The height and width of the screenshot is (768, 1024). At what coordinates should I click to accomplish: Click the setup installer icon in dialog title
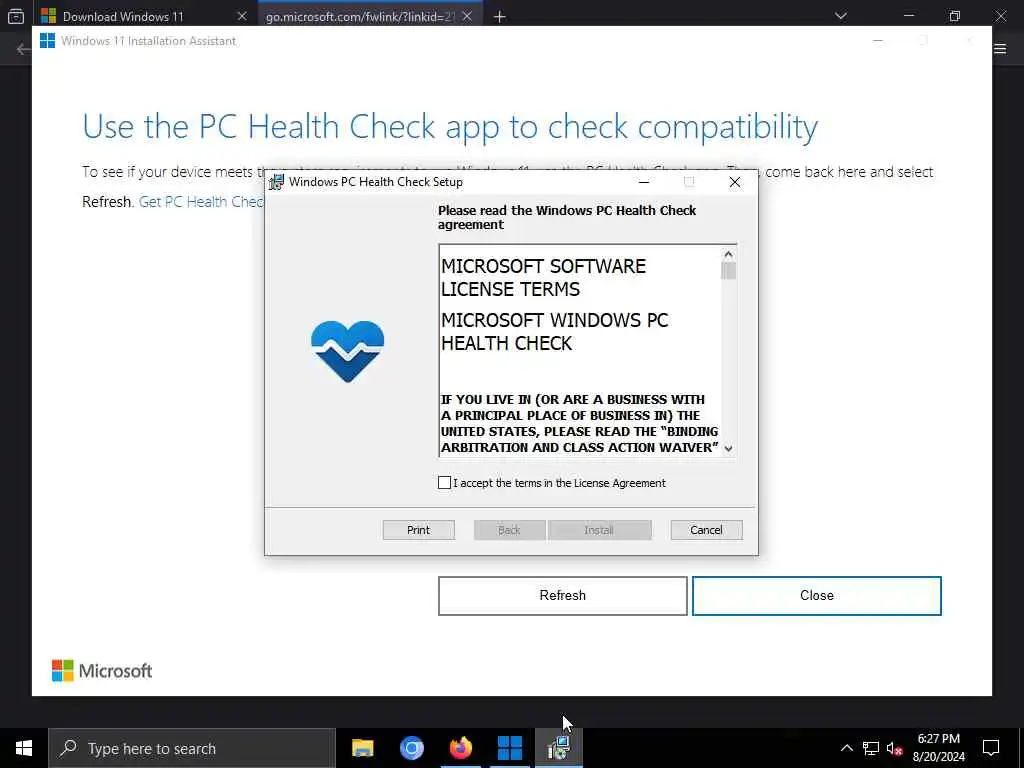[276, 182]
